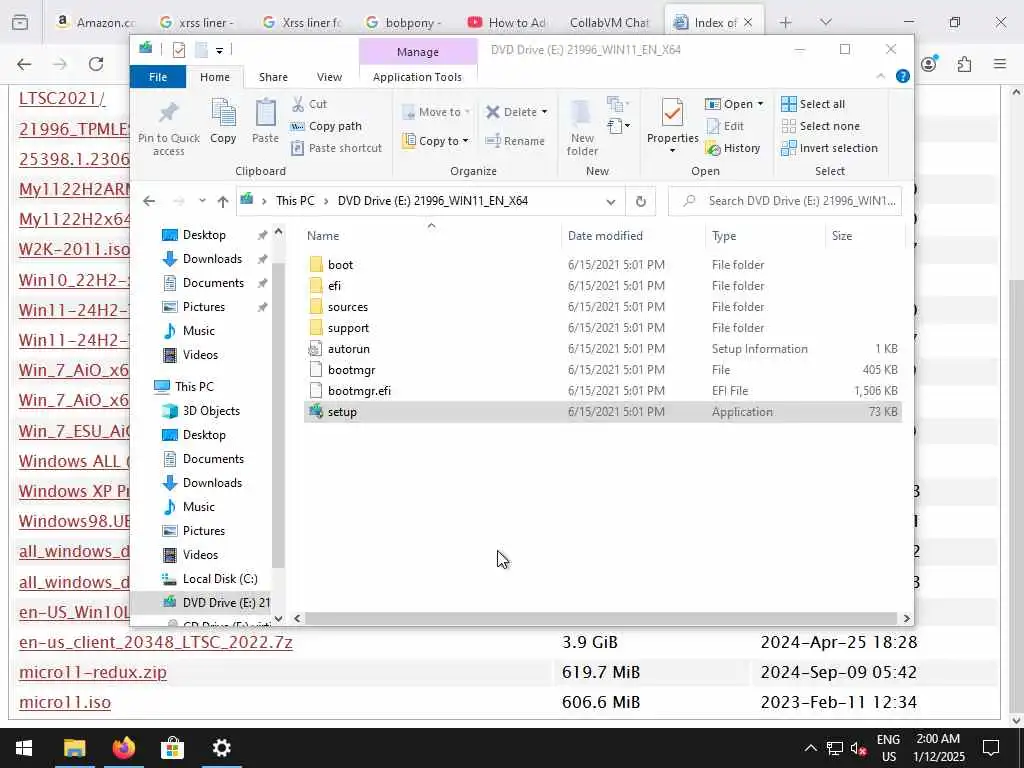Screen dimensions: 1024x768
Task: Open micro11.iso link
Action: point(65,703)
